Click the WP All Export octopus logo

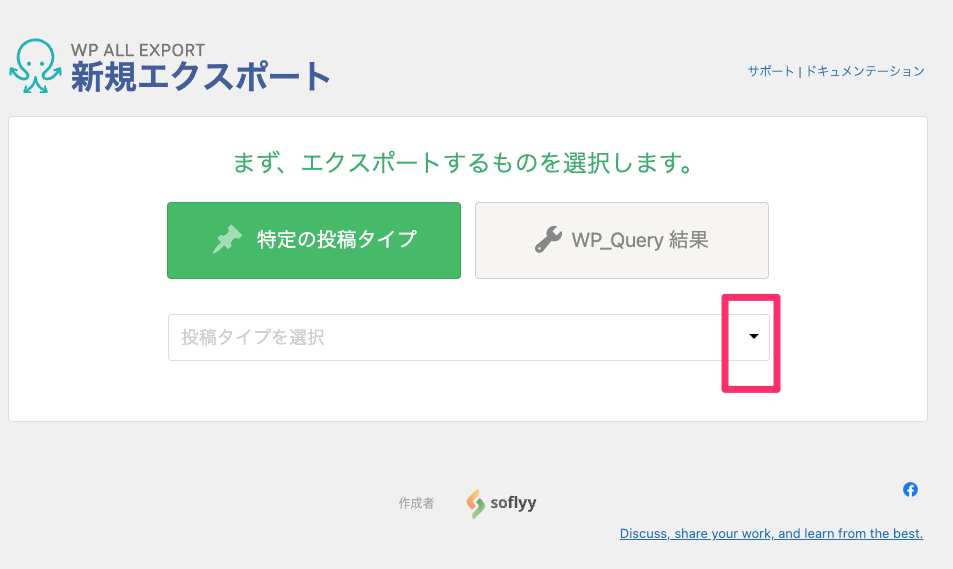tap(35, 66)
